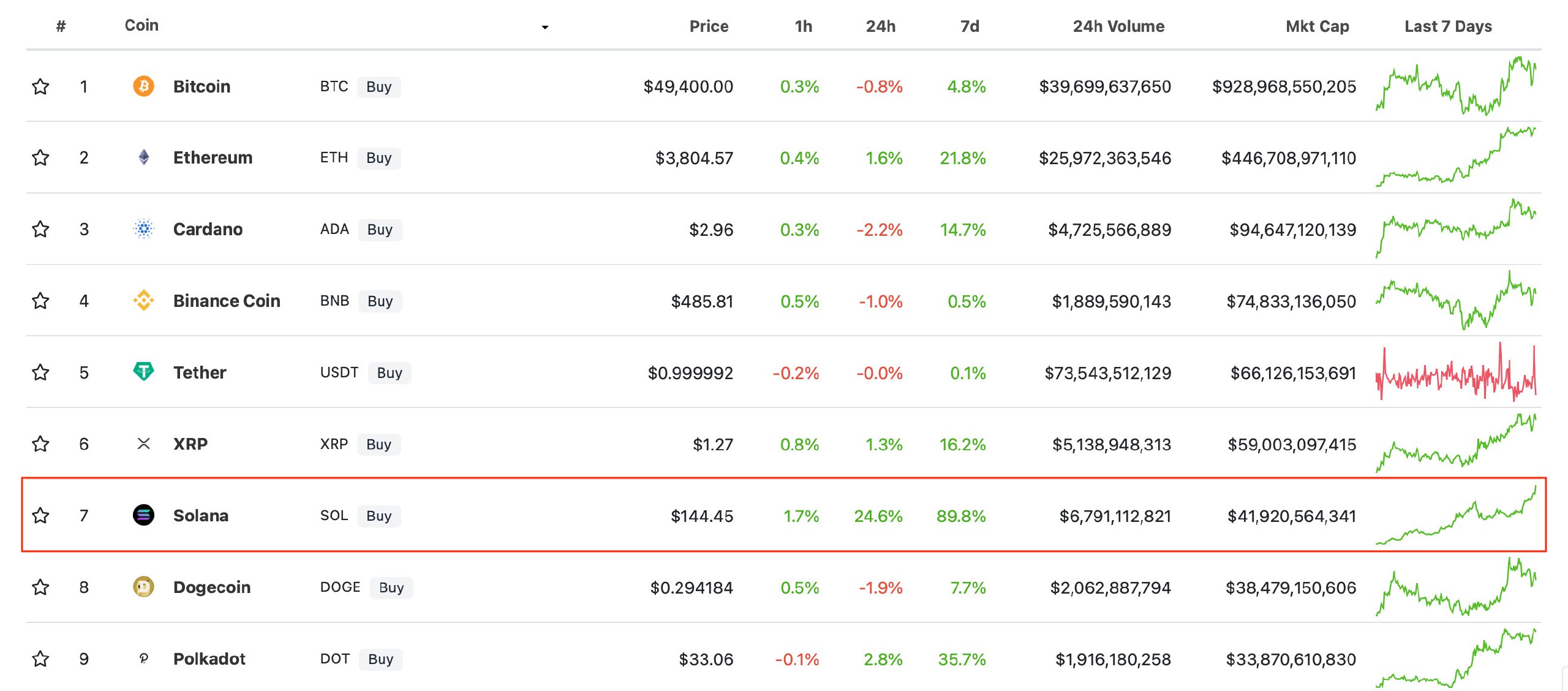Click the Last 7 Days header
This screenshot has height=691, width=1568.
coord(1448,26)
